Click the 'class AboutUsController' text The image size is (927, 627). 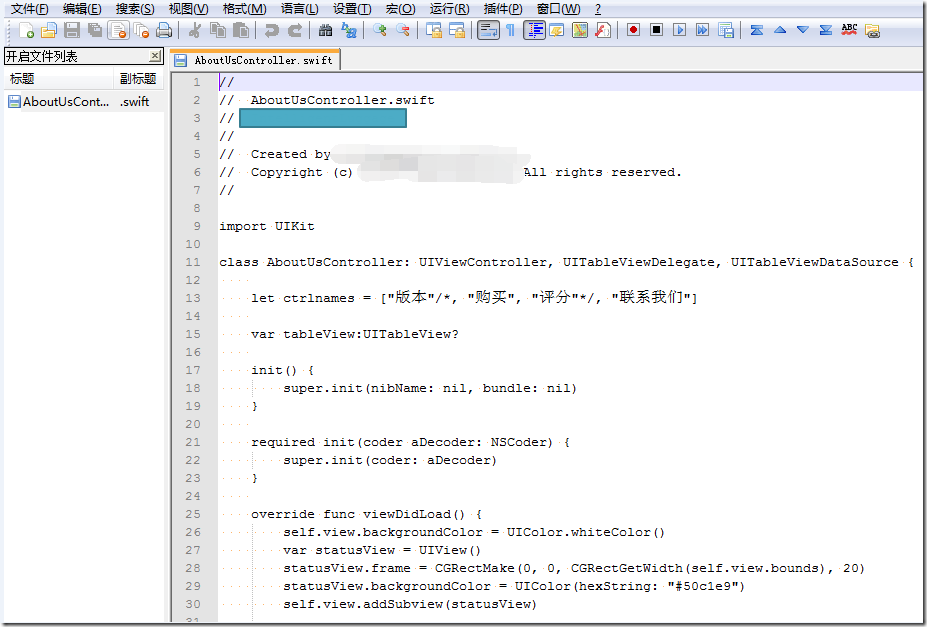click(314, 262)
